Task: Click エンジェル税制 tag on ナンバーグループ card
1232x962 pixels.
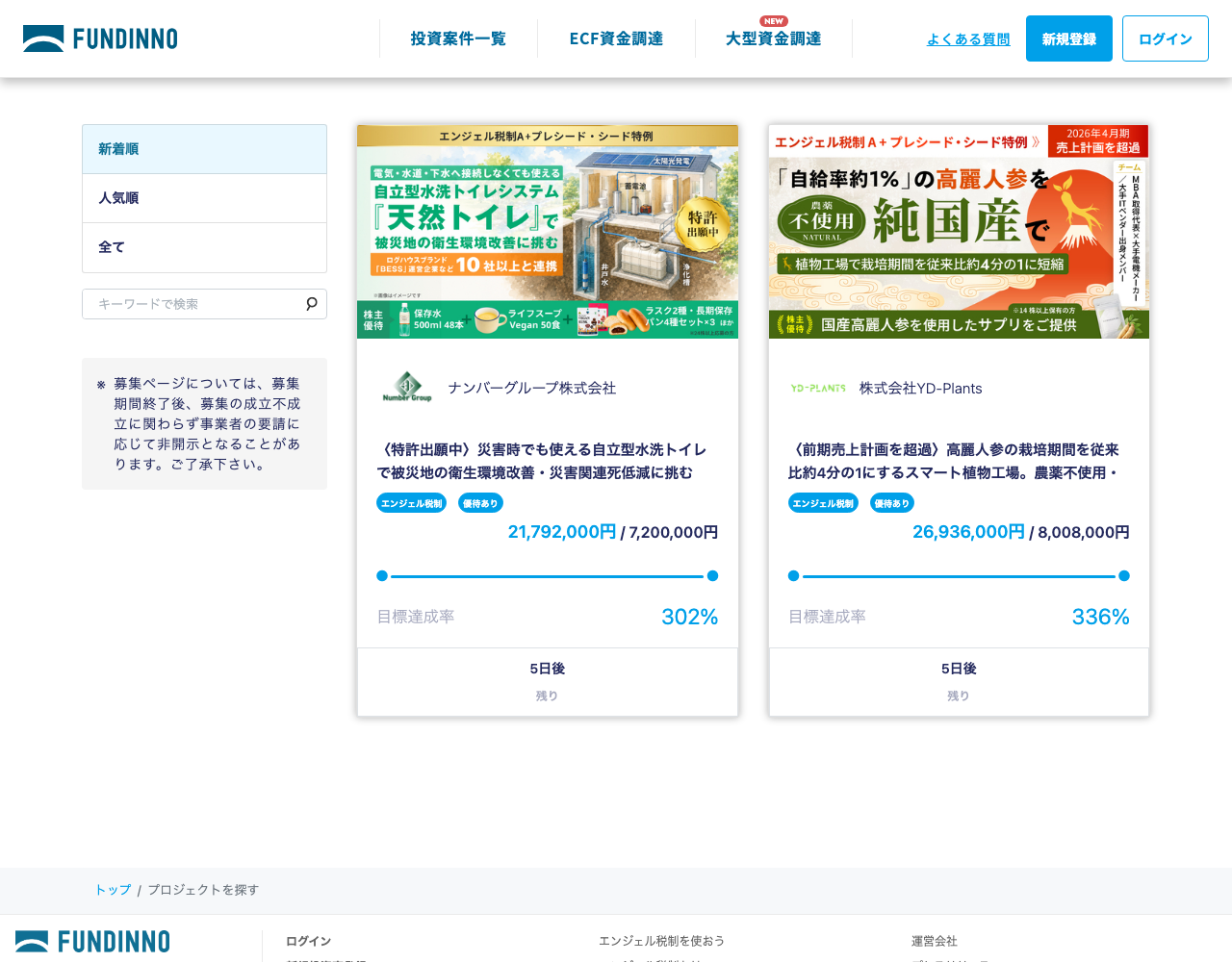Action: (412, 503)
